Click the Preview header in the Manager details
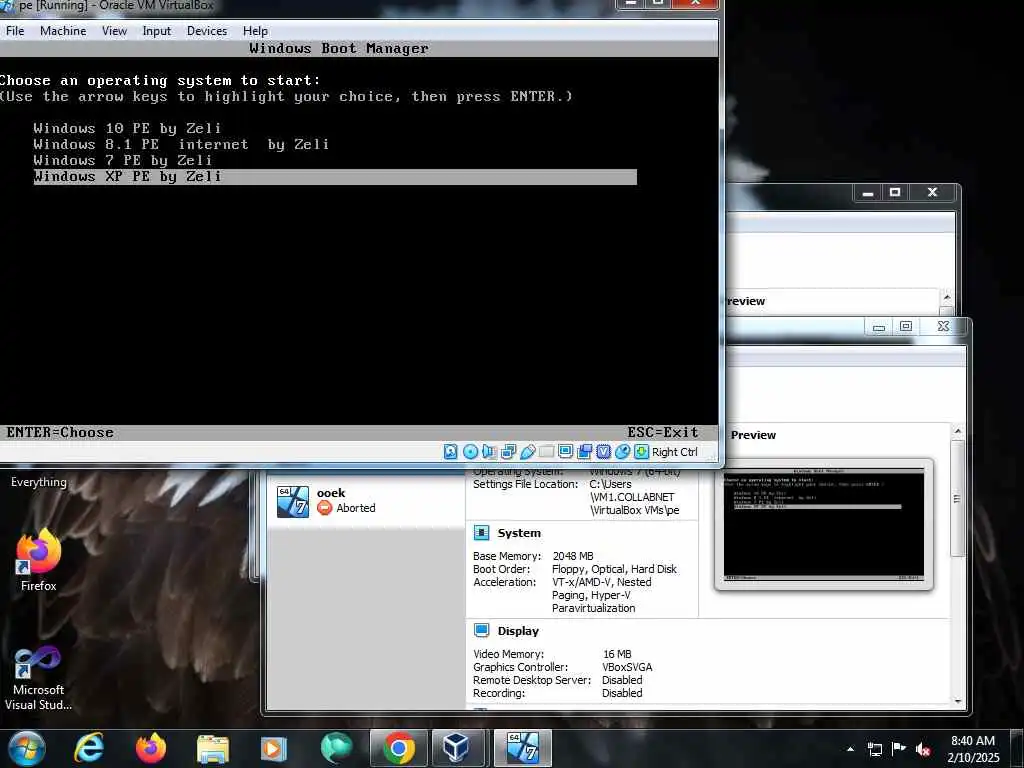 tap(753, 435)
